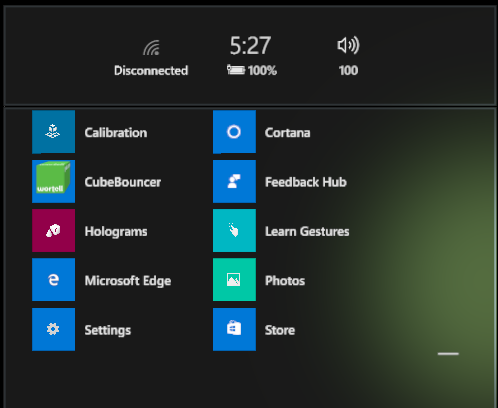The height and width of the screenshot is (408, 498).
Task: Select the Cortana label
Action: (x=287, y=133)
